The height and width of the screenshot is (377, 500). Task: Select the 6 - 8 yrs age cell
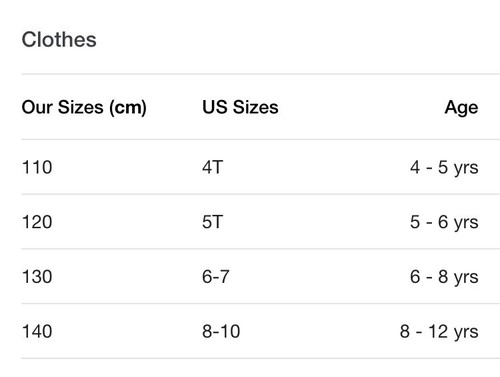coord(444,277)
